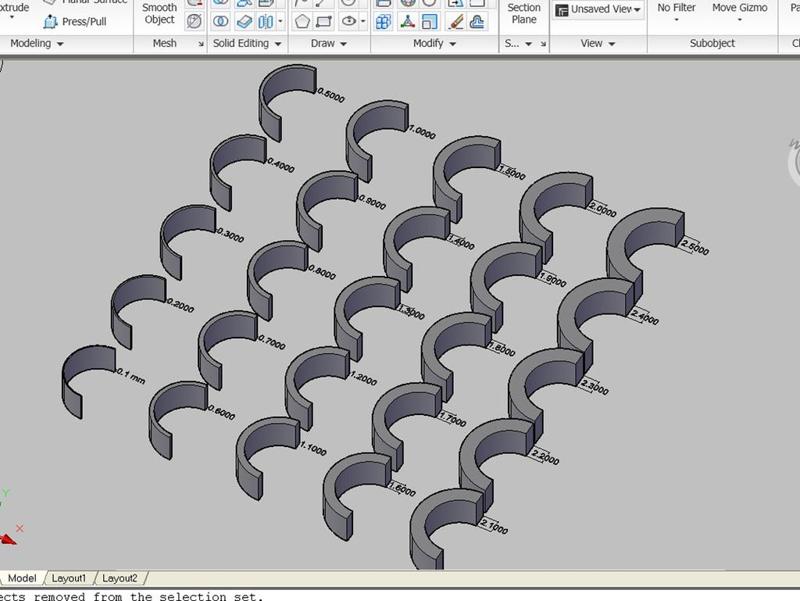The height and width of the screenshot is (601, 800).
Task: Select the Polygon draw tool
Action: coord(303,20)
